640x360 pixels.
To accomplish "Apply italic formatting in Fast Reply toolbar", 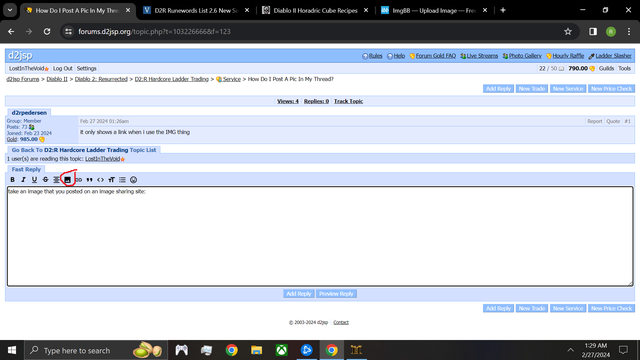I will coord(23,180).
